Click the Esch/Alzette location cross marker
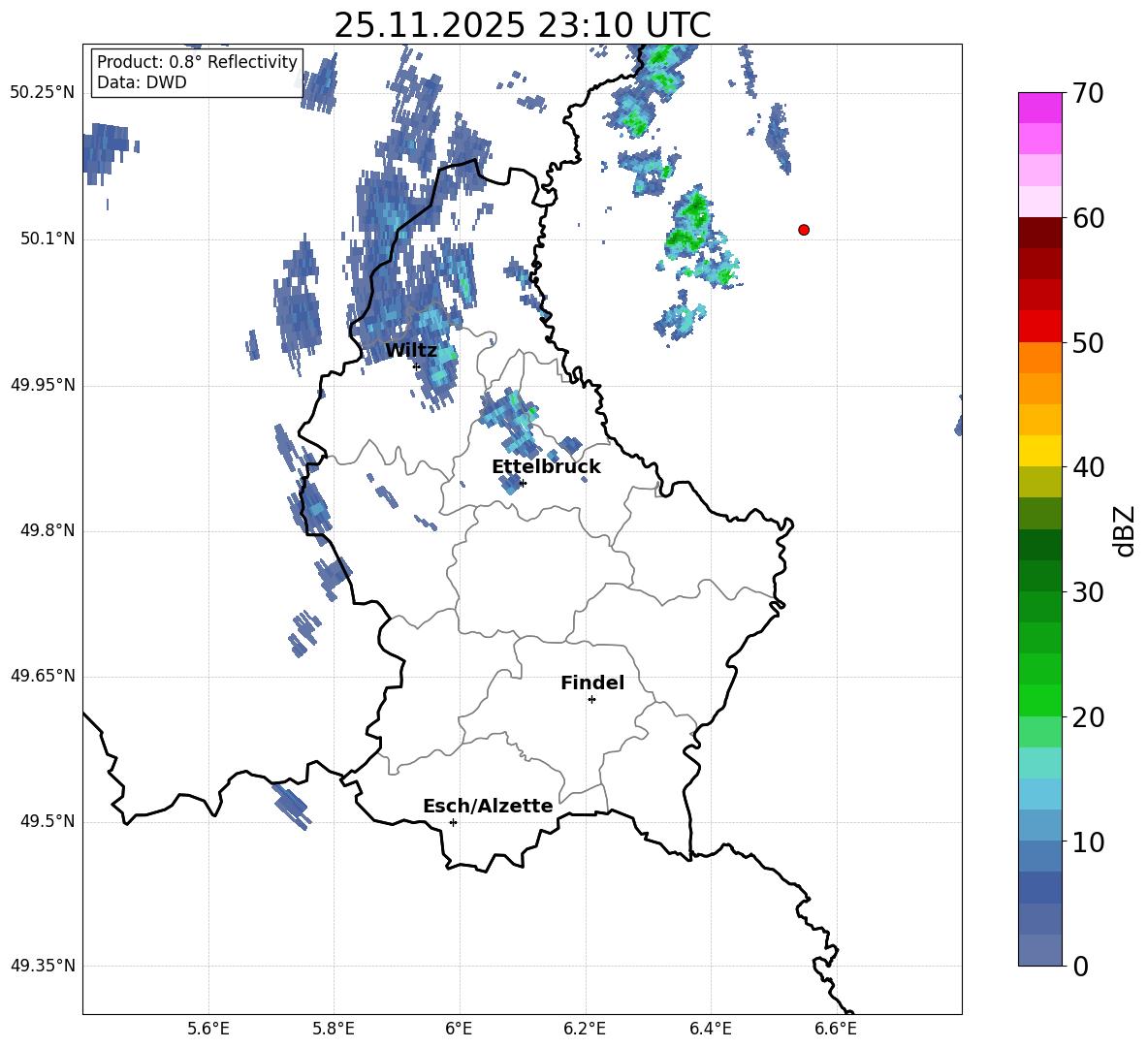This screenshot has height=1048, width=1148. click(x=453, y=822)
